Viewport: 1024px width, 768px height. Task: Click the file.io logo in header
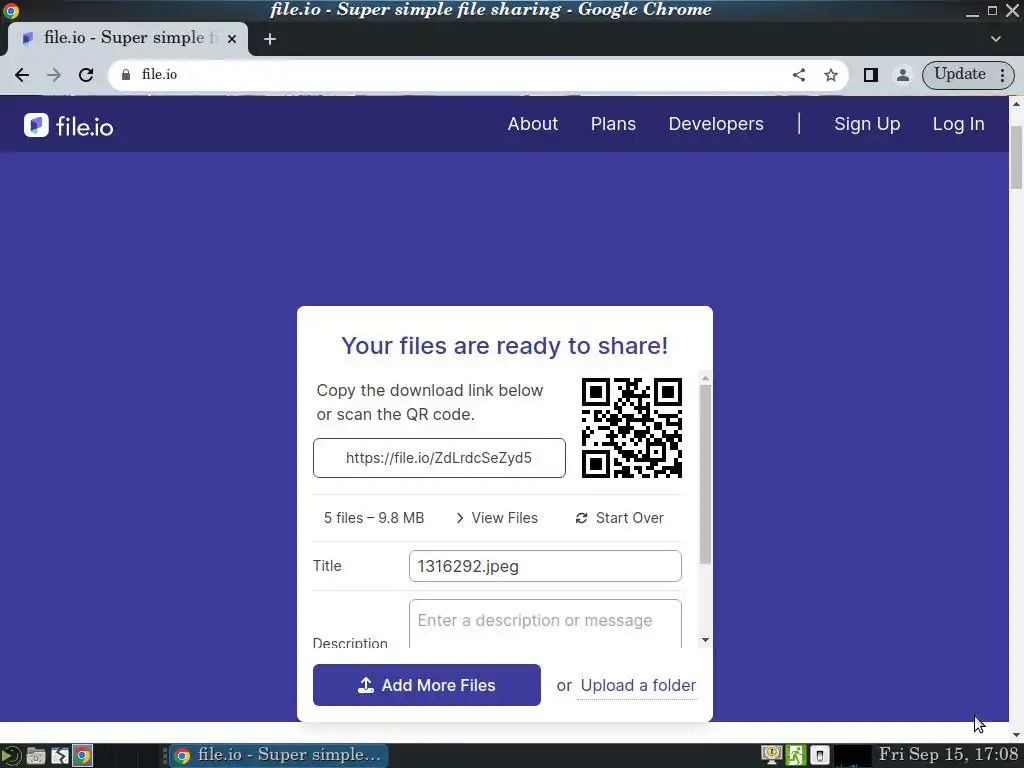tap(69, 125)
